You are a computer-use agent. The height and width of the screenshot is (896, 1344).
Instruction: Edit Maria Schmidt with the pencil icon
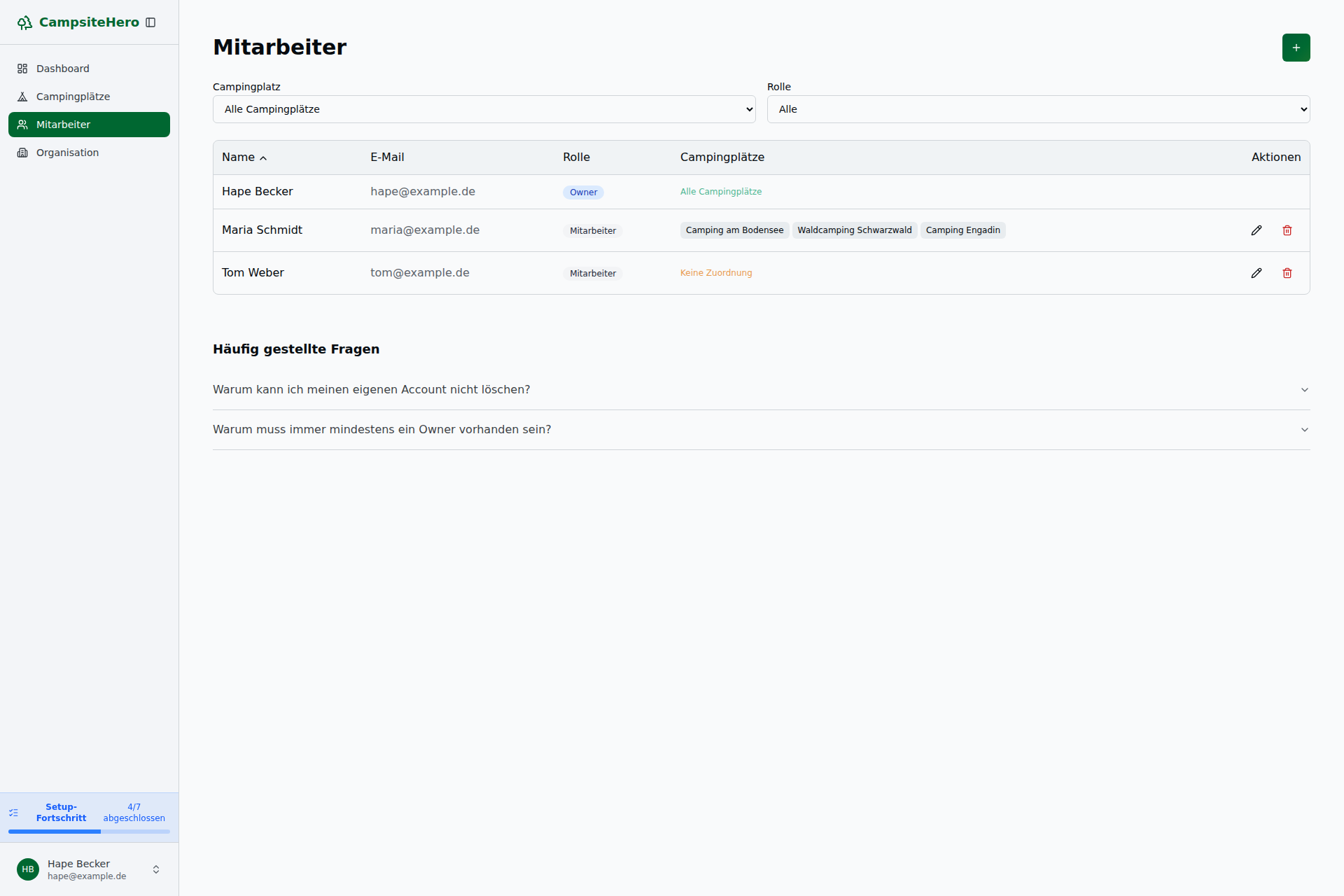(1256, 230)
